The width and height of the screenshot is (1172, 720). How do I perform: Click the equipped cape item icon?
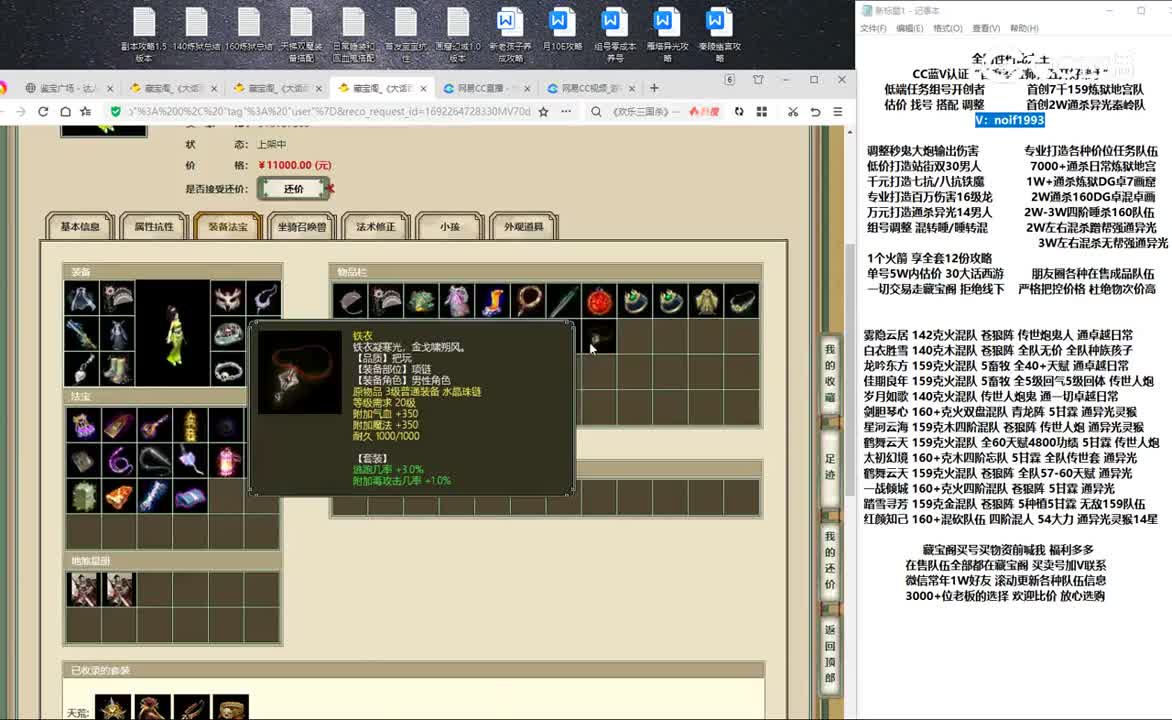[x=81, y=298]
